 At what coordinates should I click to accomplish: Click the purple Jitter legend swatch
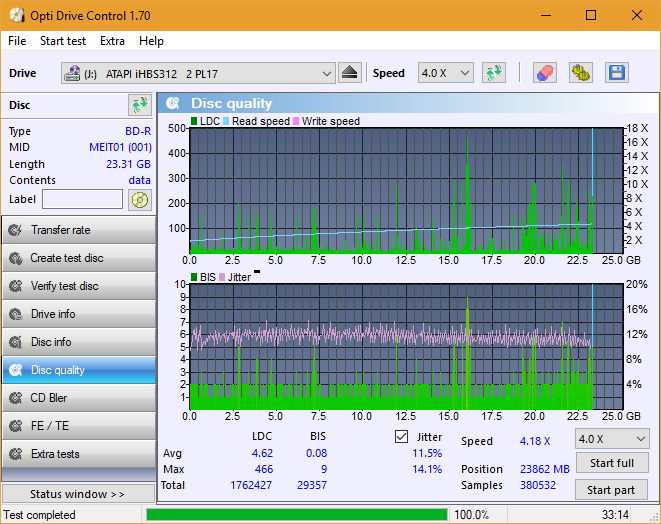pyautogui.click(x=222, y=277)
